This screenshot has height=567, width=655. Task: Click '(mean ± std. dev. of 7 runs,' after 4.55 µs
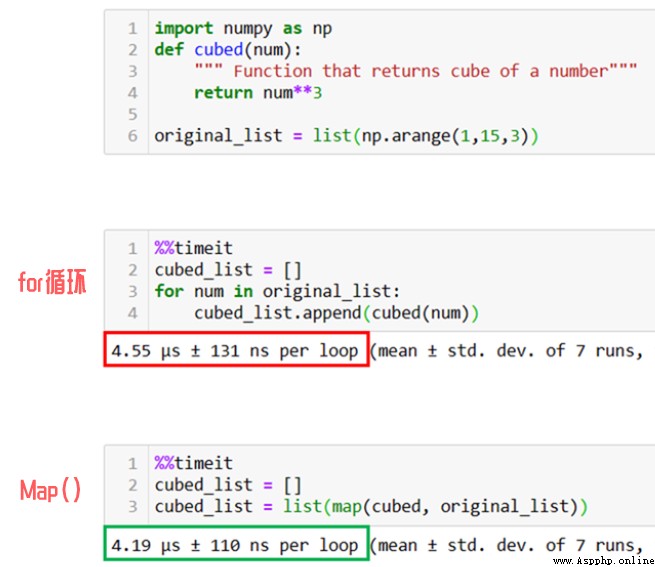tap(507, 351)
